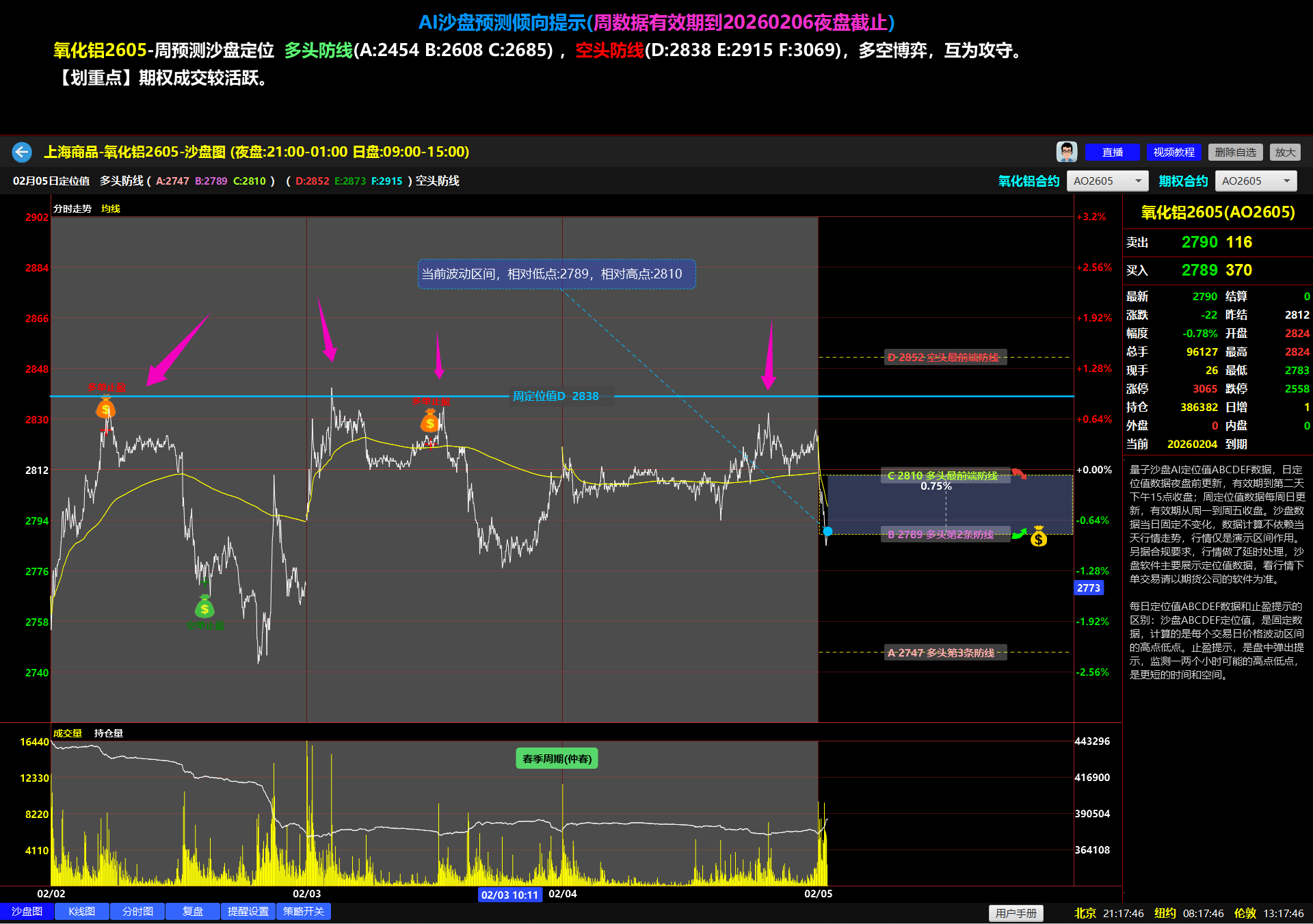Toggle the 成交量 volume legend
This screenshot has height=924, width=1313.
tap(67, 733)
